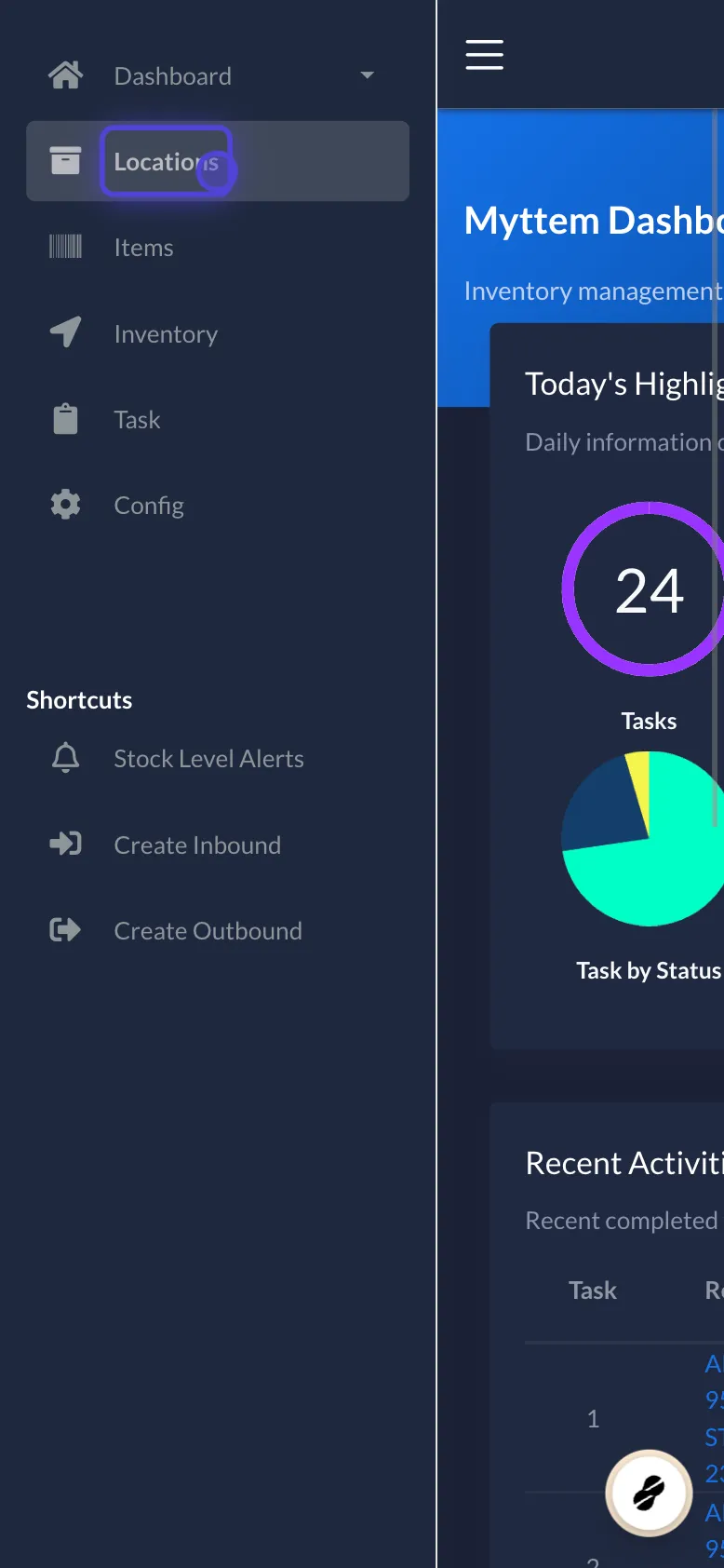Click the Items barcode icon
The image size is (724, 1568).
pos(65,247)
